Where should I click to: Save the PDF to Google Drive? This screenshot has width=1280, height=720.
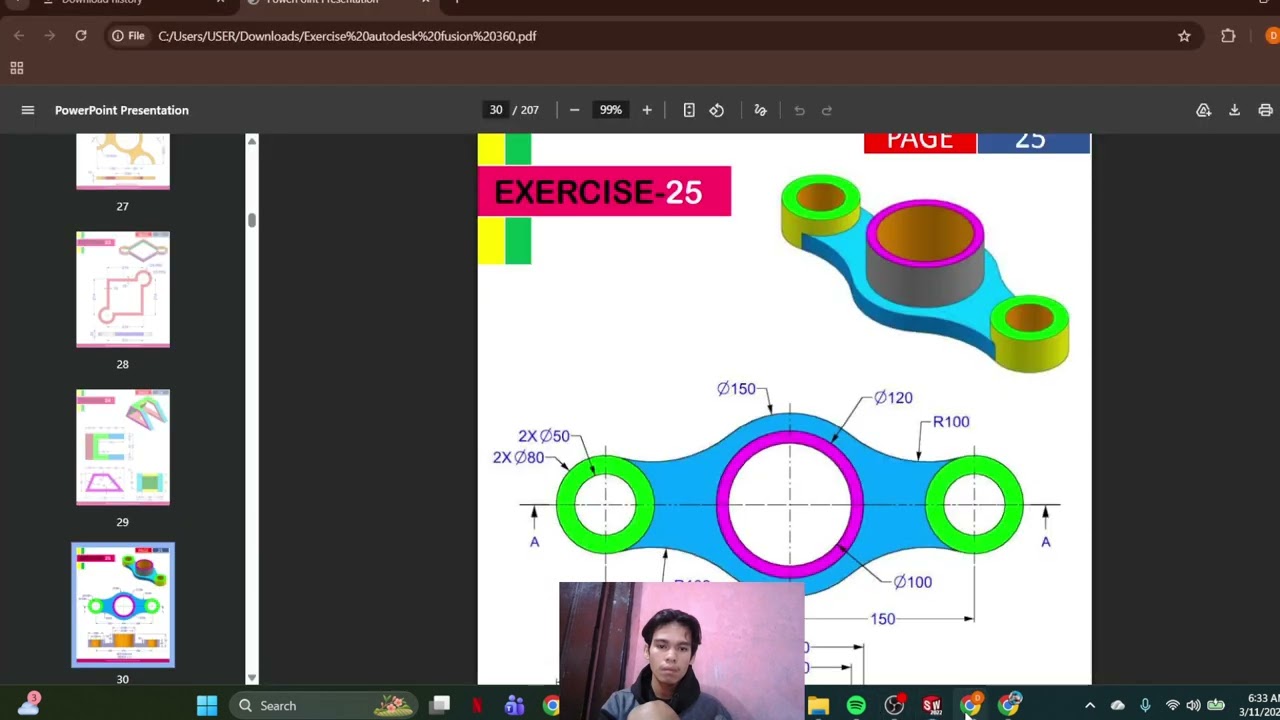[x=1204, y=110]
